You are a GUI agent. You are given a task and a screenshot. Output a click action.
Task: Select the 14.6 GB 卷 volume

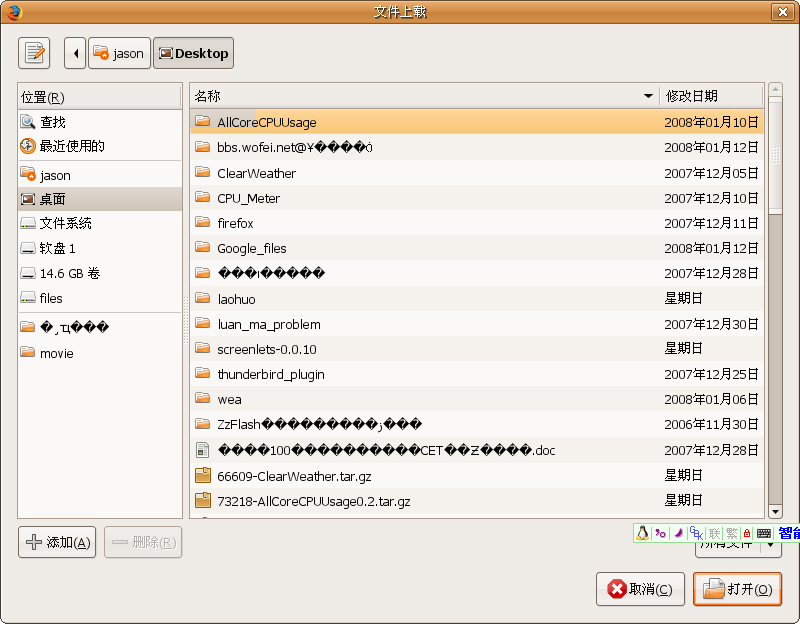100,273
